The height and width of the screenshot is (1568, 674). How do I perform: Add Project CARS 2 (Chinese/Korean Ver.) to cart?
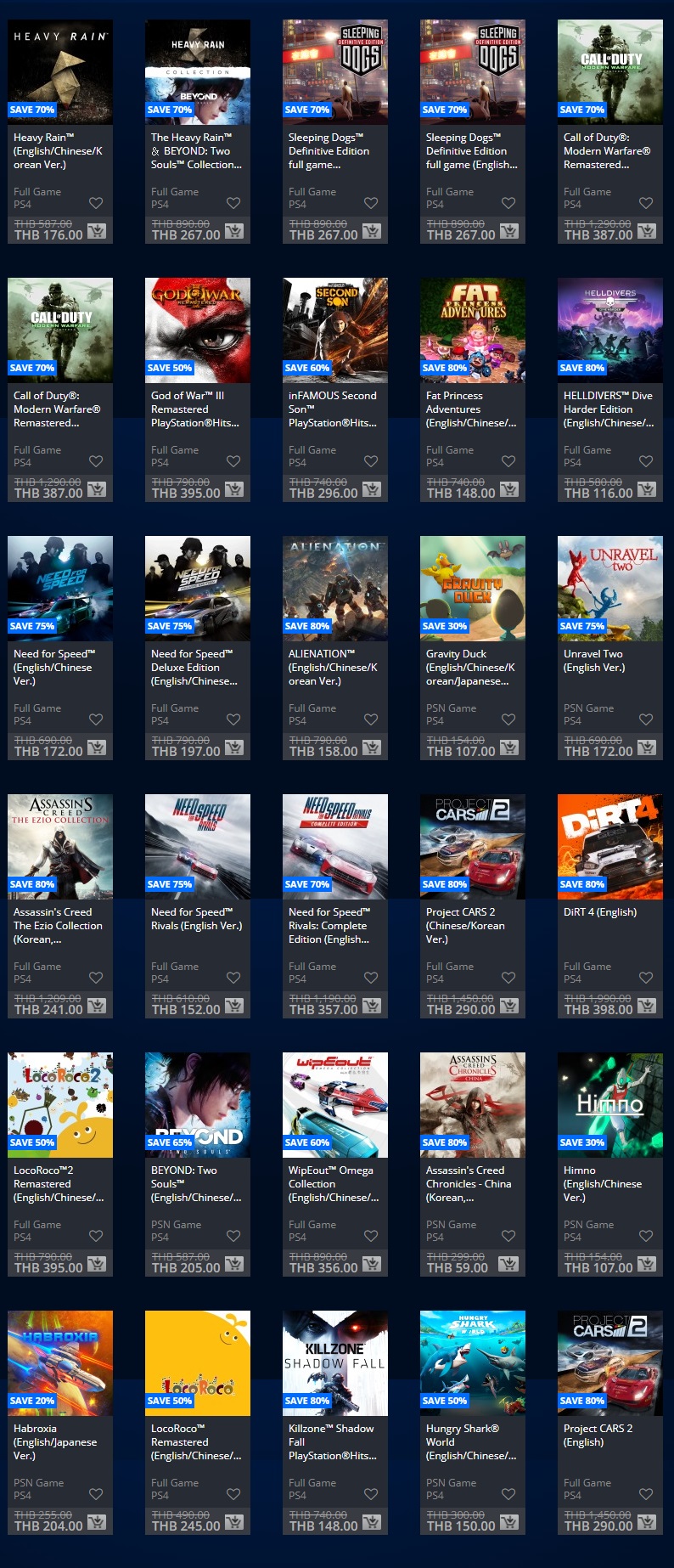pos(509,1006)
